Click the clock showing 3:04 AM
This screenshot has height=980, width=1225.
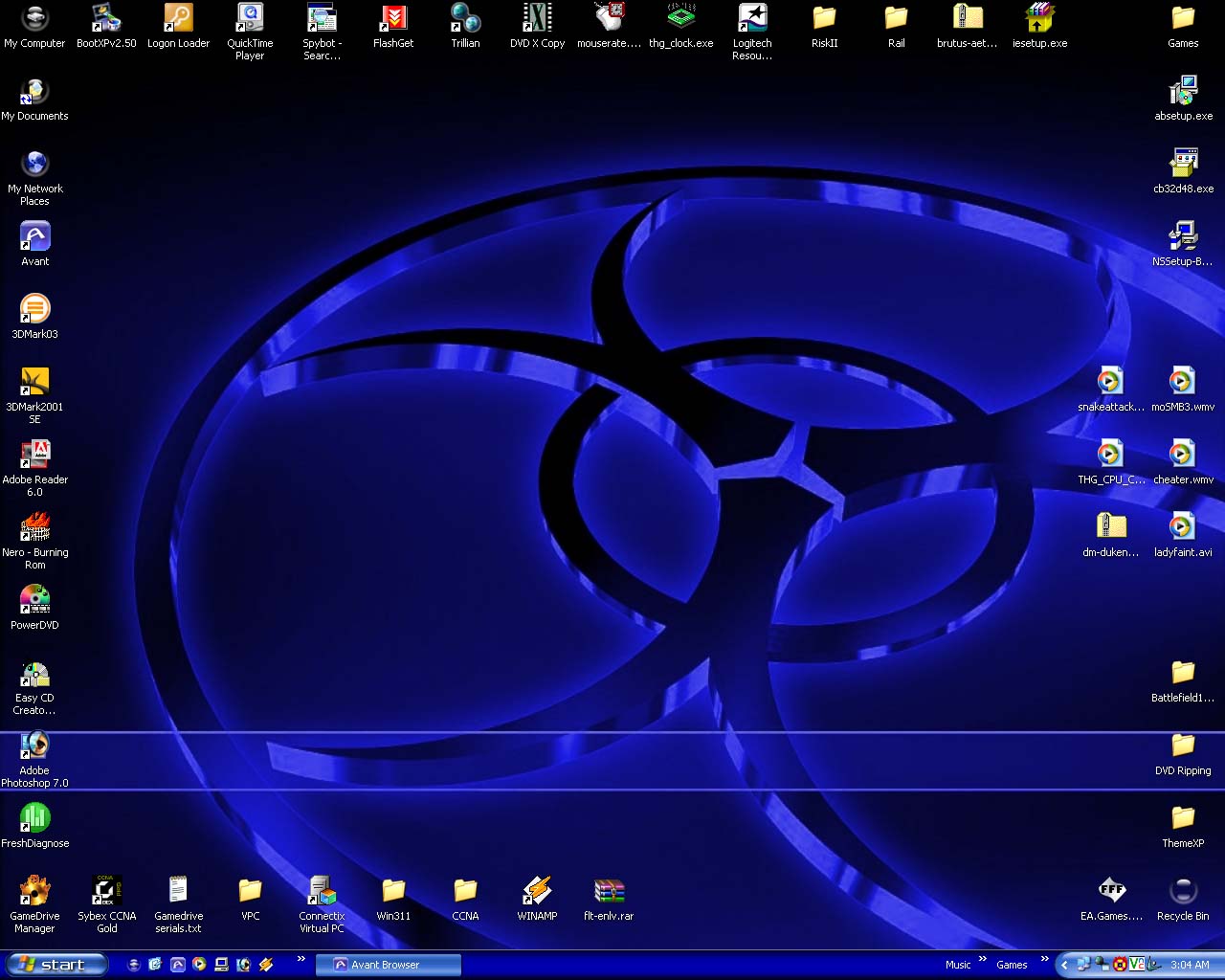tap(1189, 965)
